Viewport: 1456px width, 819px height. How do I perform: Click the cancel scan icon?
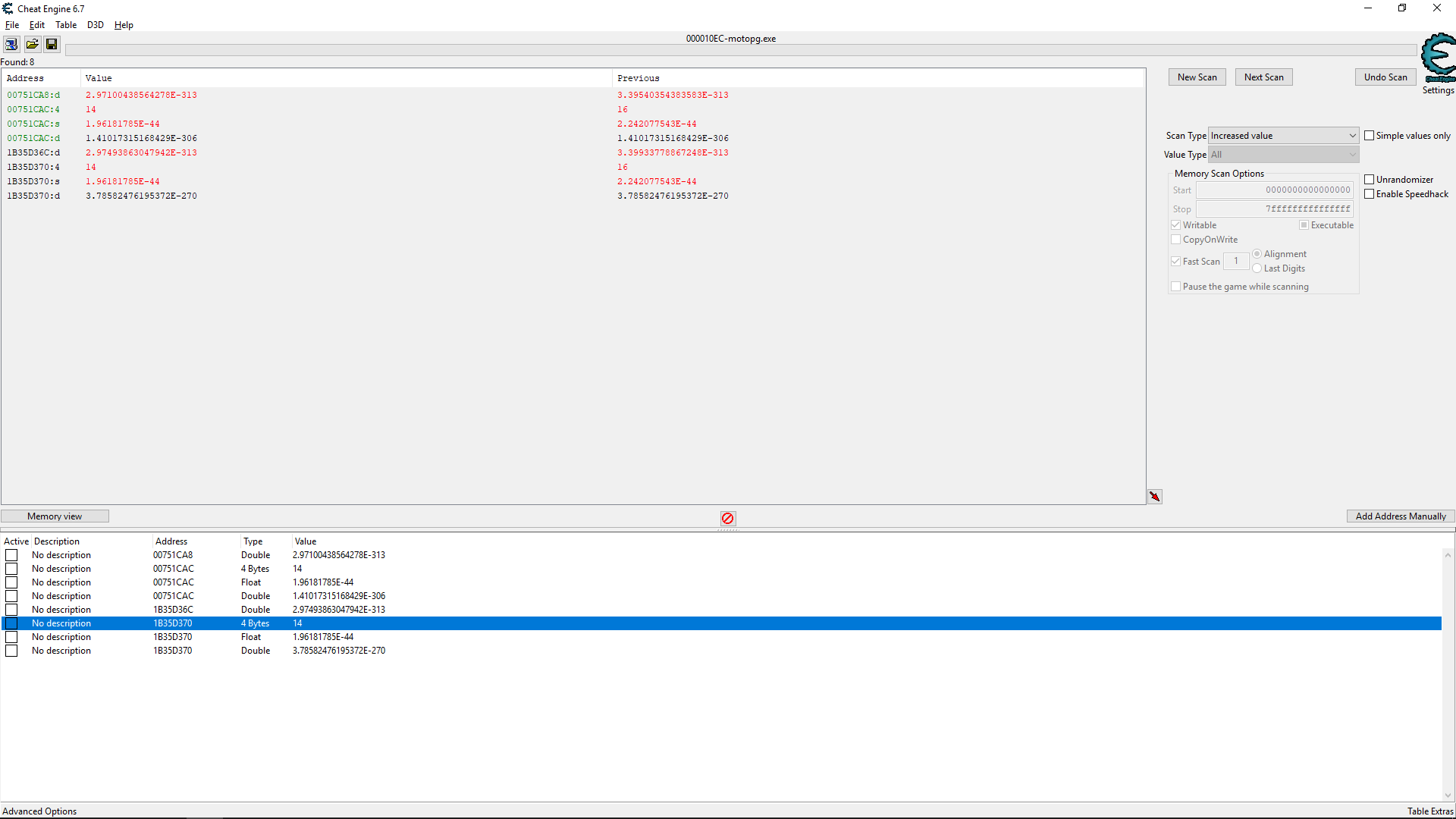[x=727, y=518]
